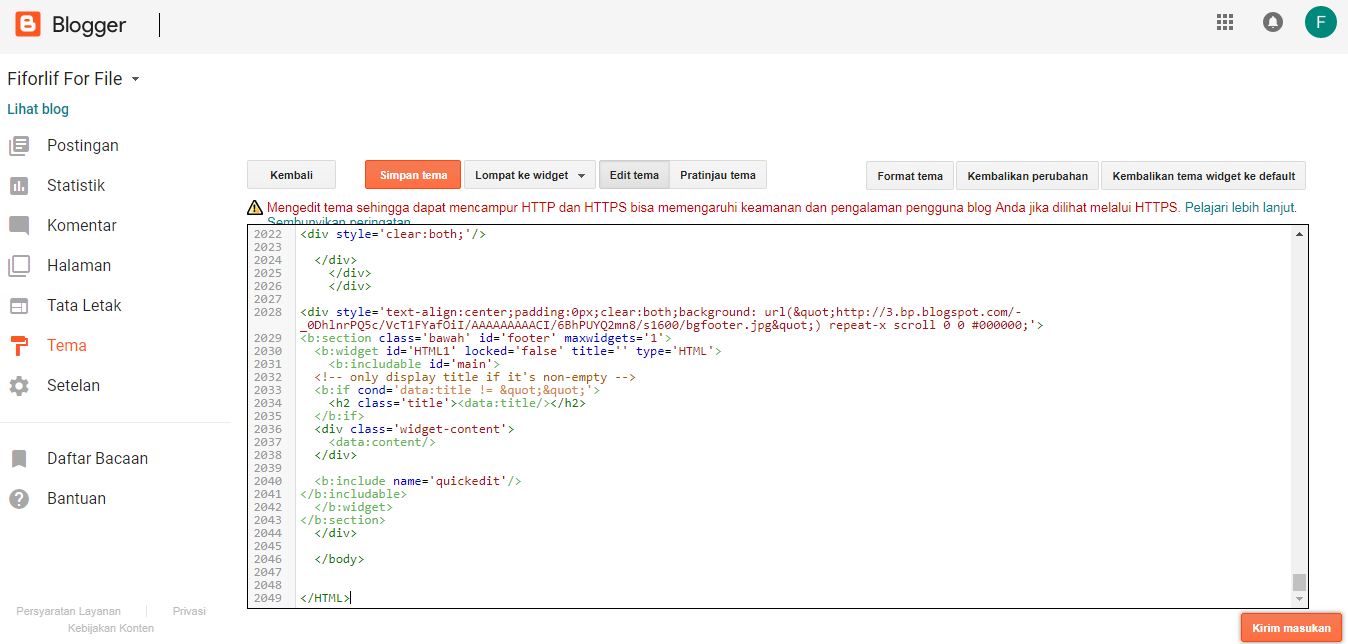Screen dimensions: 1348x644
Task: Open the Persyaratan Layanan link
Action: pos(68,611)
